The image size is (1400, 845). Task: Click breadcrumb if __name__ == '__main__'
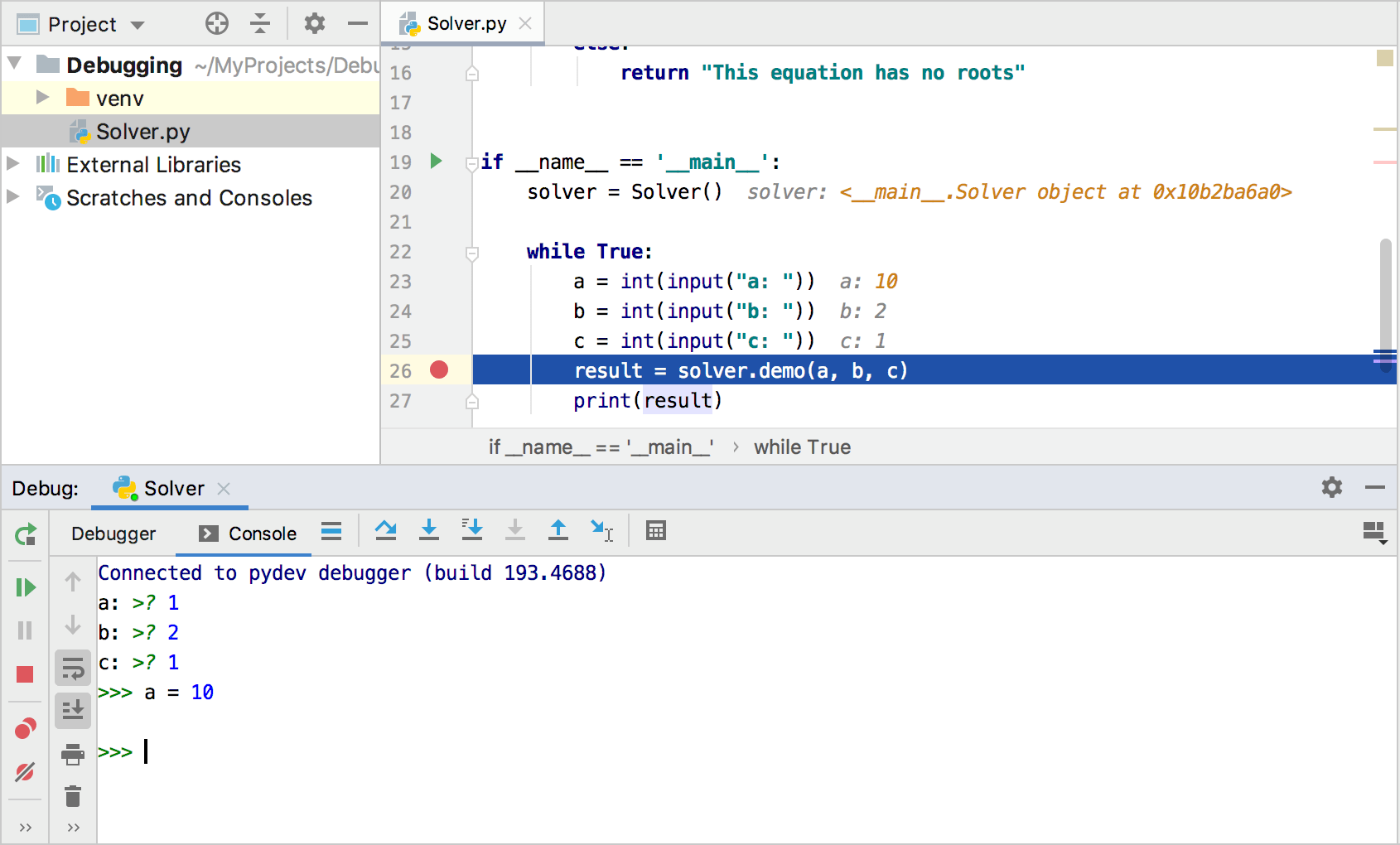(601, 447)
